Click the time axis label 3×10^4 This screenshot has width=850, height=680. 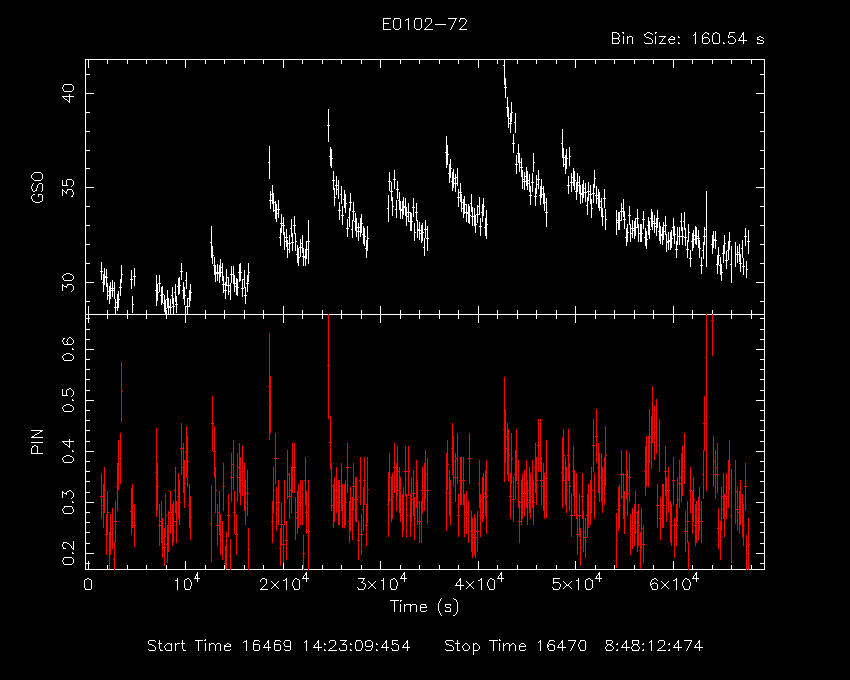click(x=382, y=583)
